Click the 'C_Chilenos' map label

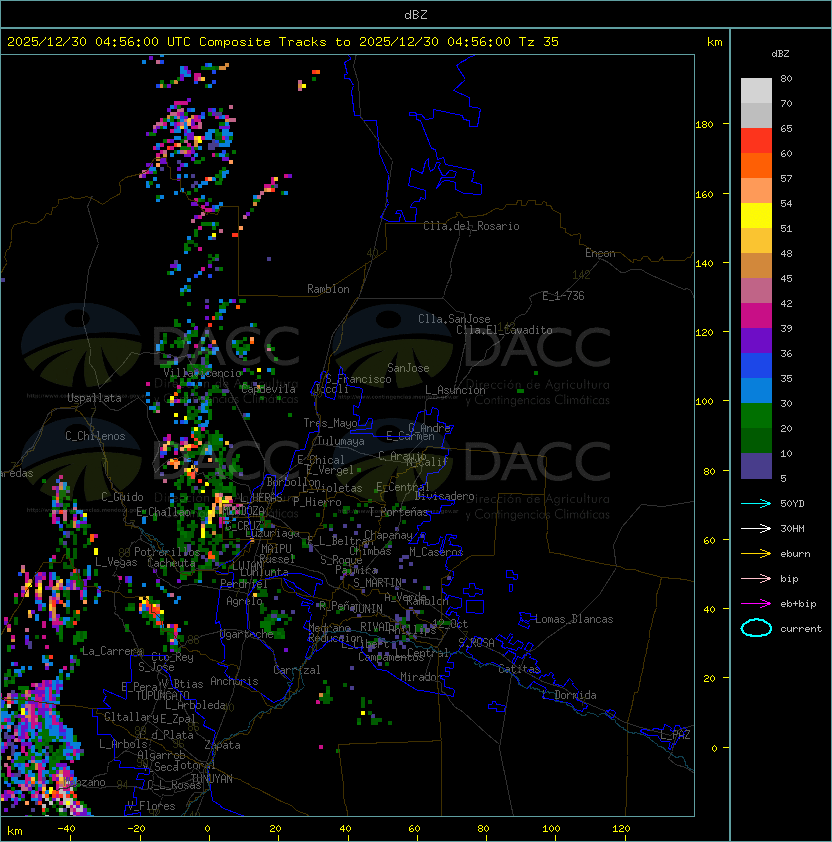click(x=95, y=436)
